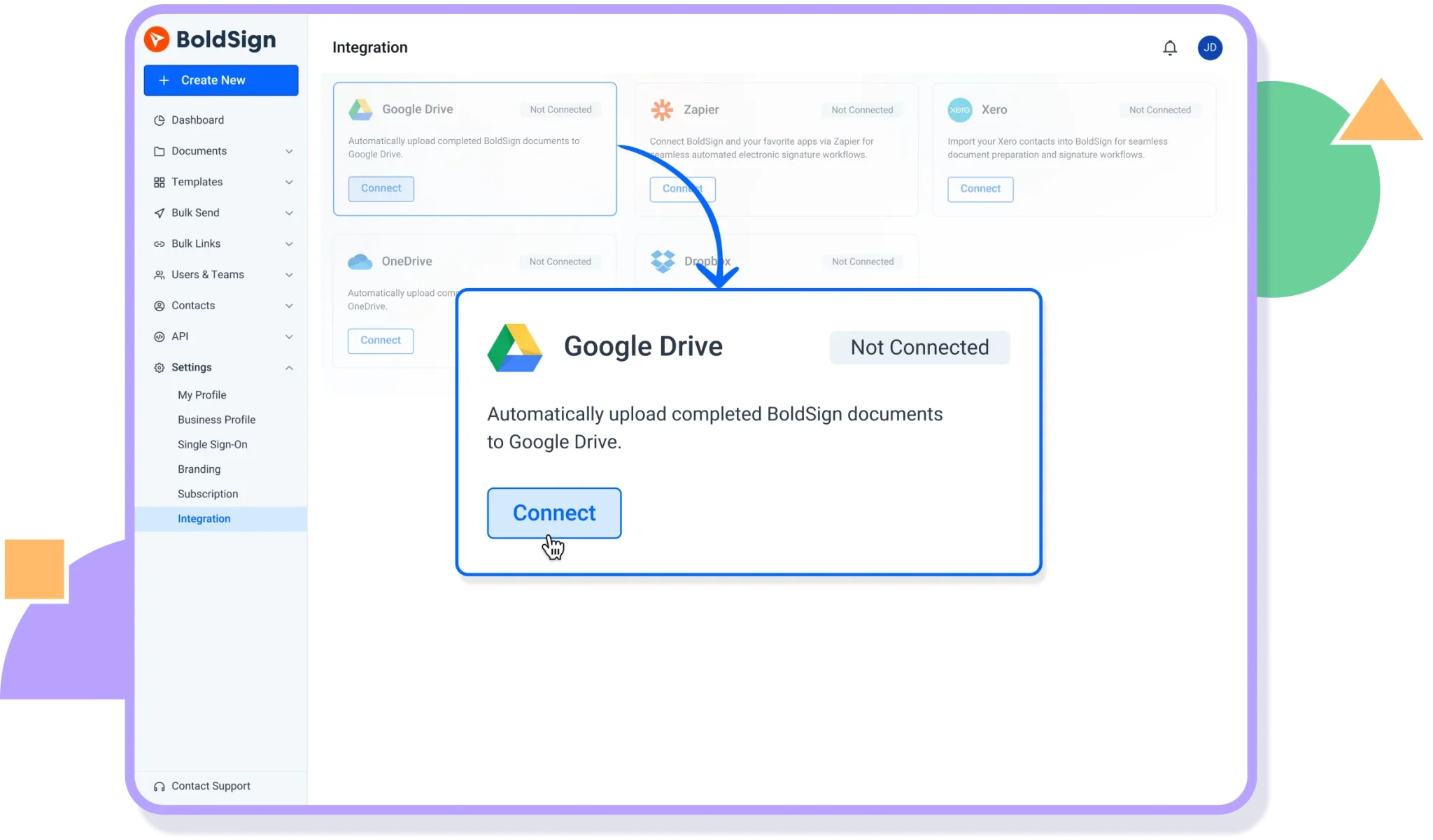
Task: Open the notification bell
Action: click(x=1171, y=48)
